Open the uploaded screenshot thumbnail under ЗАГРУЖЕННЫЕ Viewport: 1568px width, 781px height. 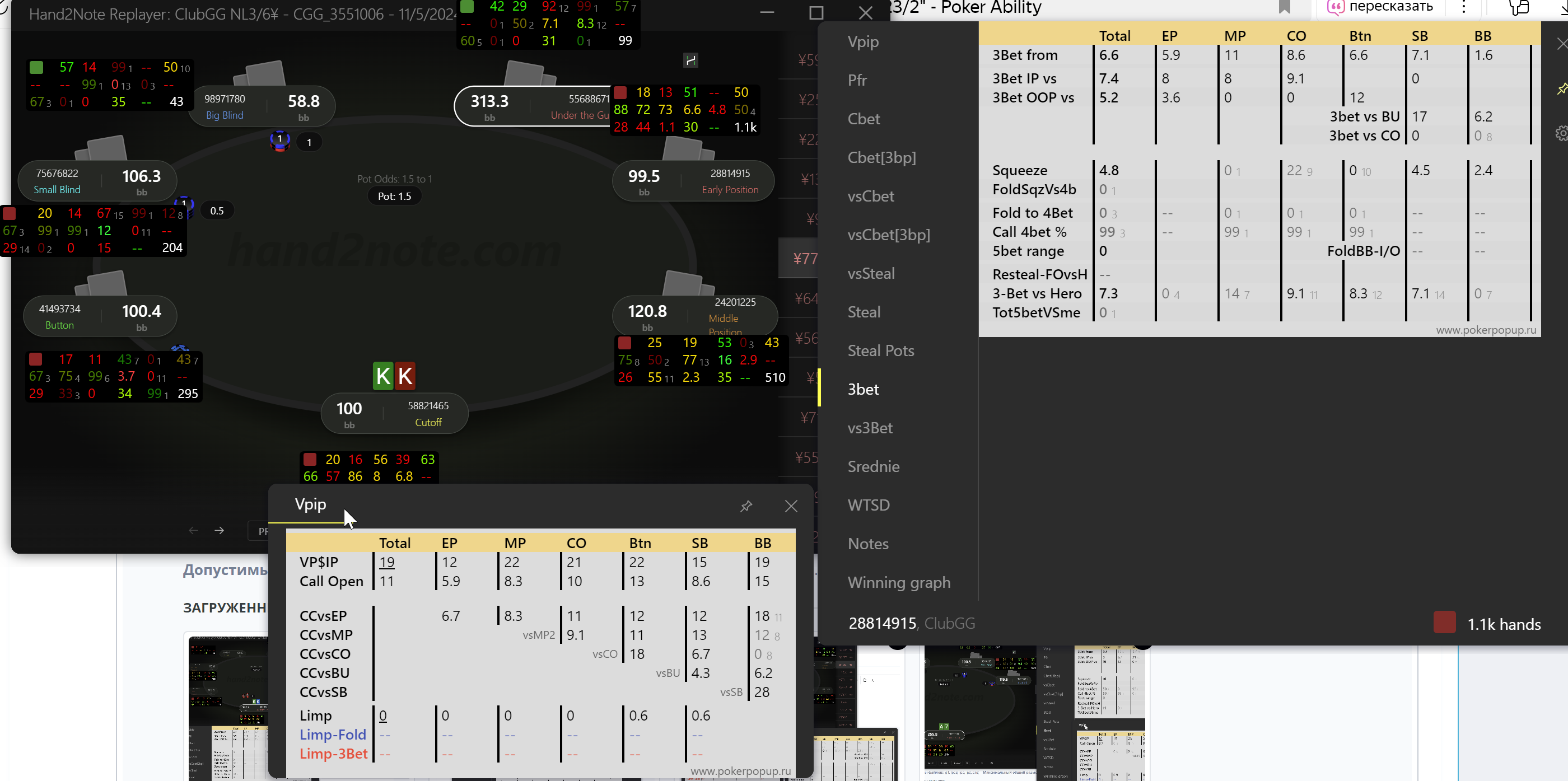tap(229, 709)
